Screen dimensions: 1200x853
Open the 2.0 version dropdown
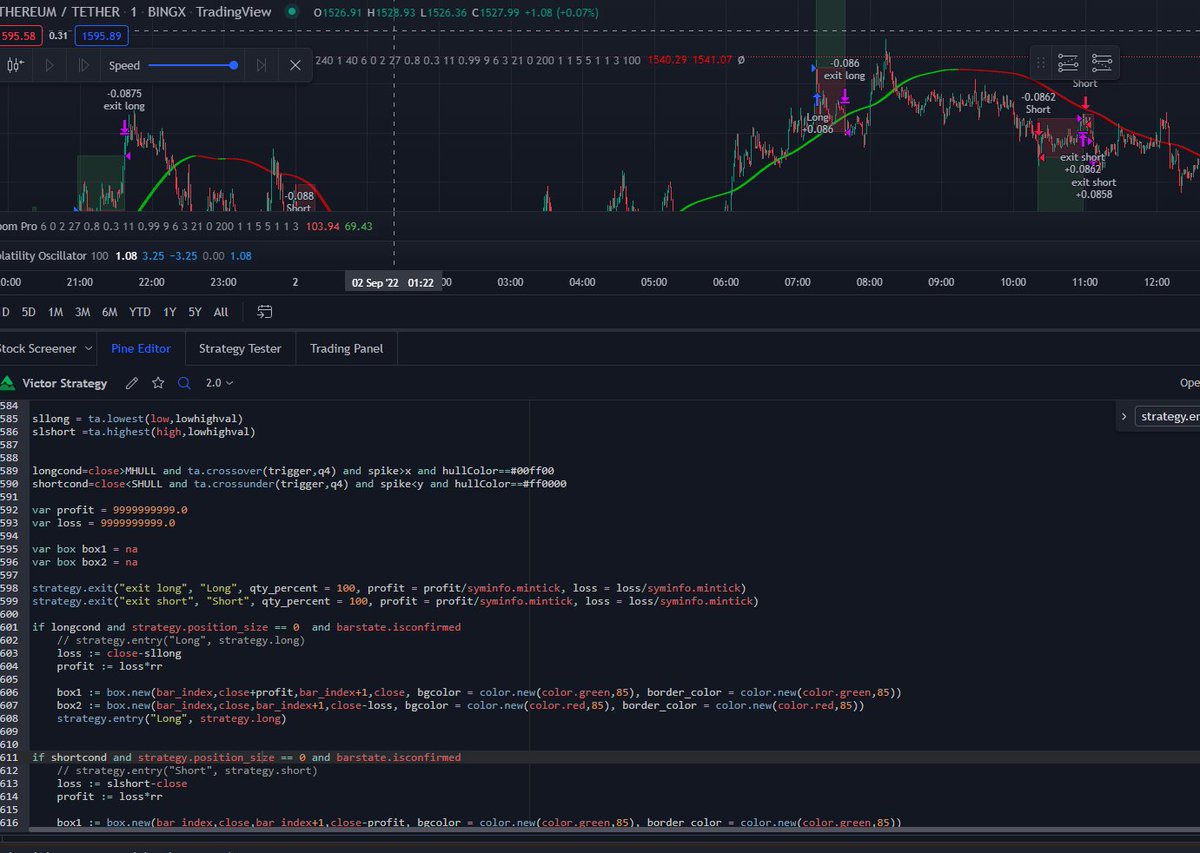219,383
